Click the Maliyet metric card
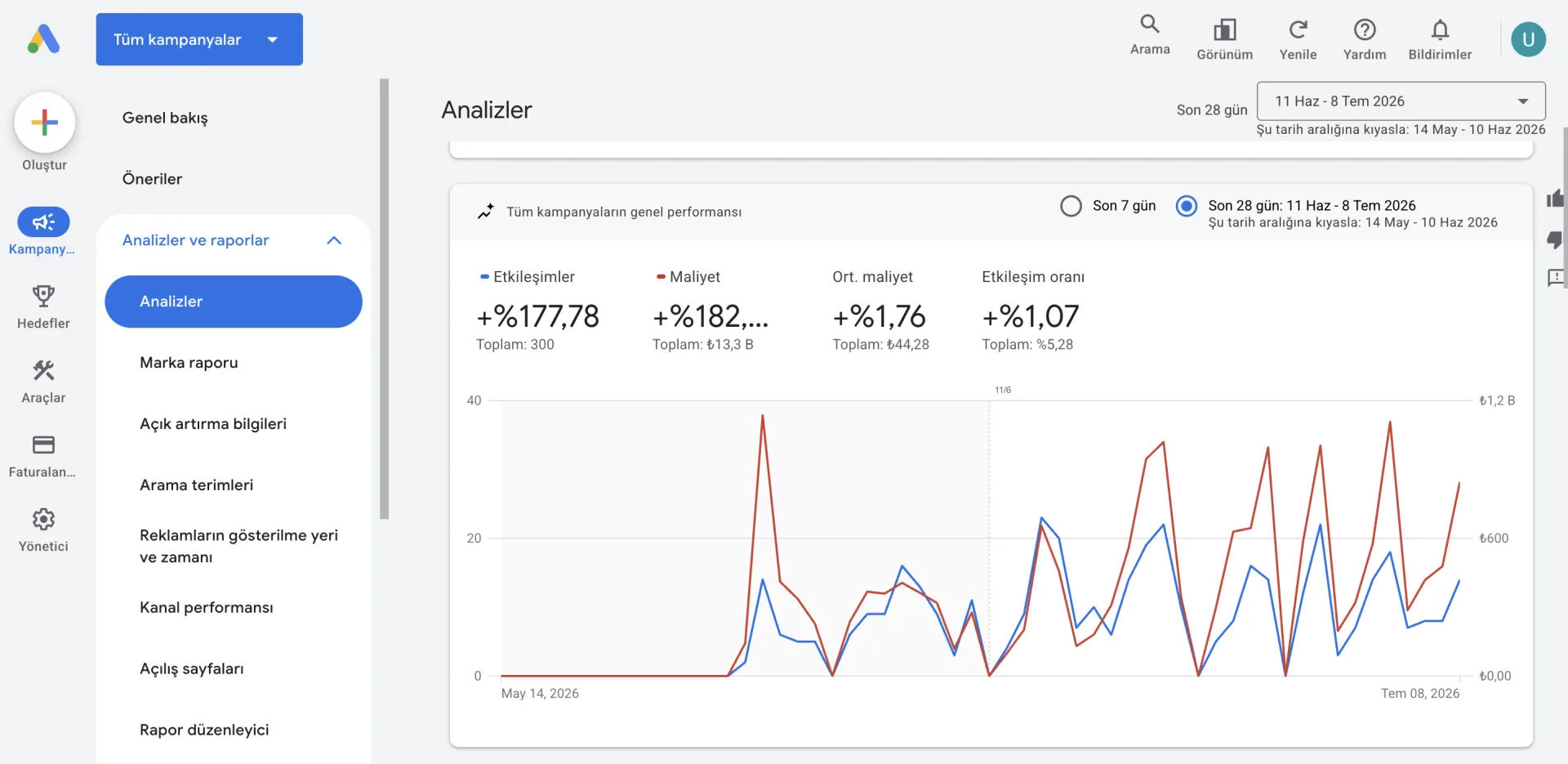The width and height of the screenshot is (1568, 764). (711, 311)
